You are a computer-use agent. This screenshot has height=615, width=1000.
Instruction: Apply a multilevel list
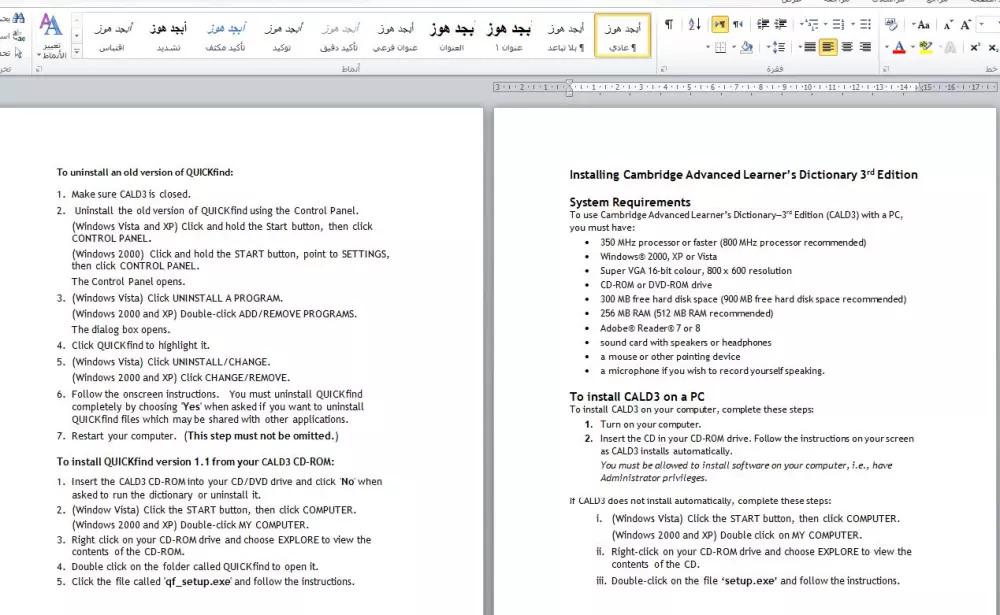pyautogui.click(x=812, y=24)
